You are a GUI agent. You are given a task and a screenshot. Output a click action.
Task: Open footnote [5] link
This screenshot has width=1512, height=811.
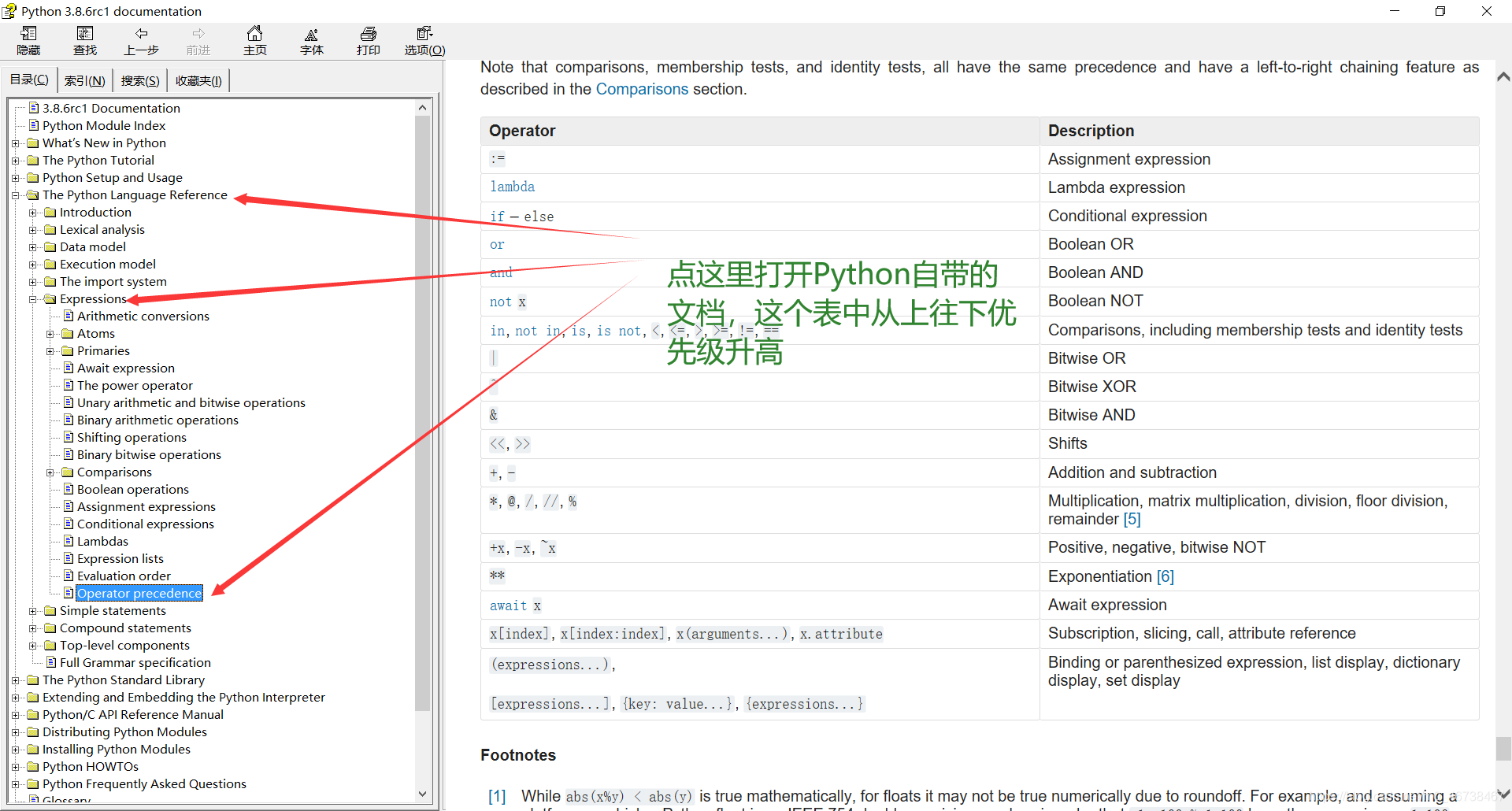click(1132, 519)
